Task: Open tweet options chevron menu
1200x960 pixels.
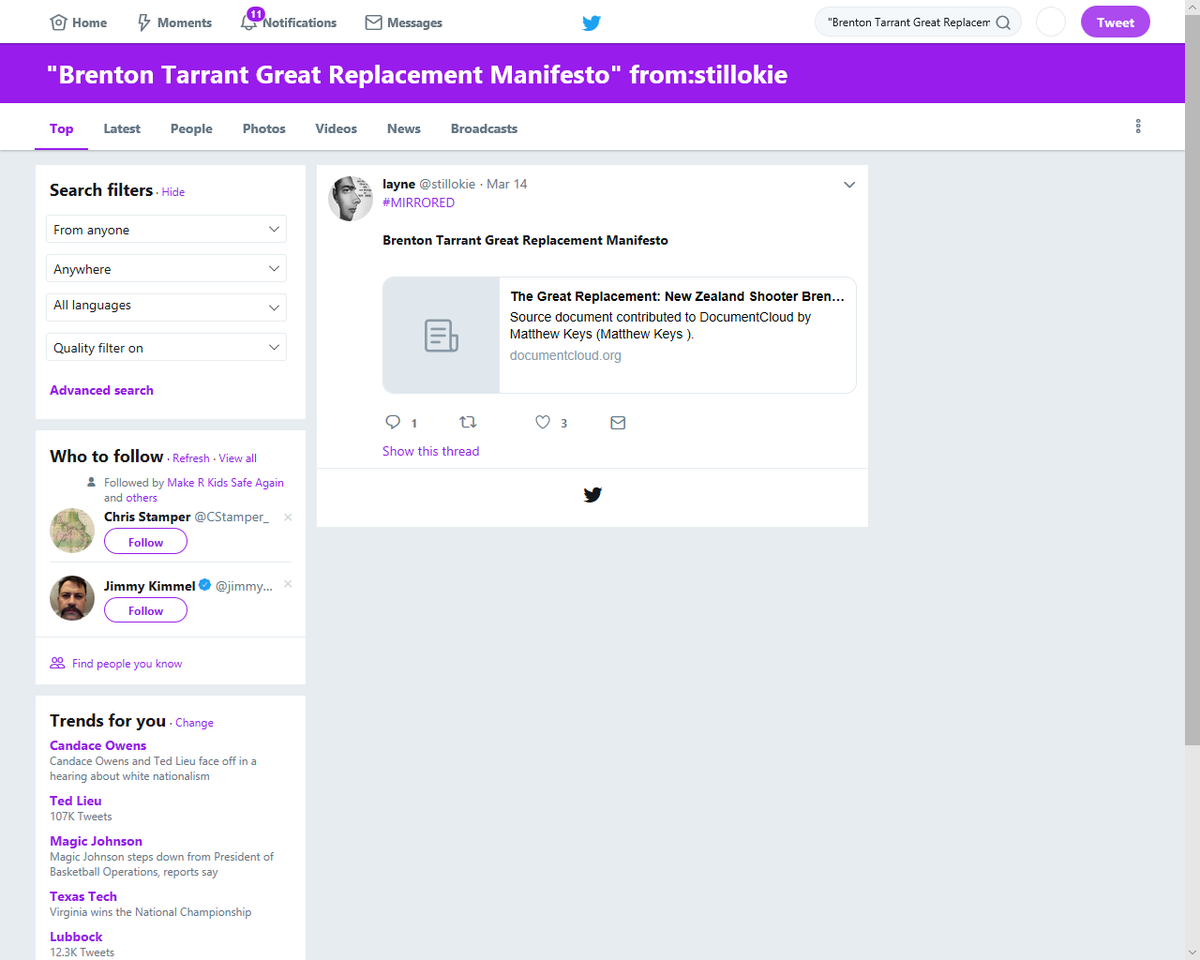Action: tap(849, 185)
